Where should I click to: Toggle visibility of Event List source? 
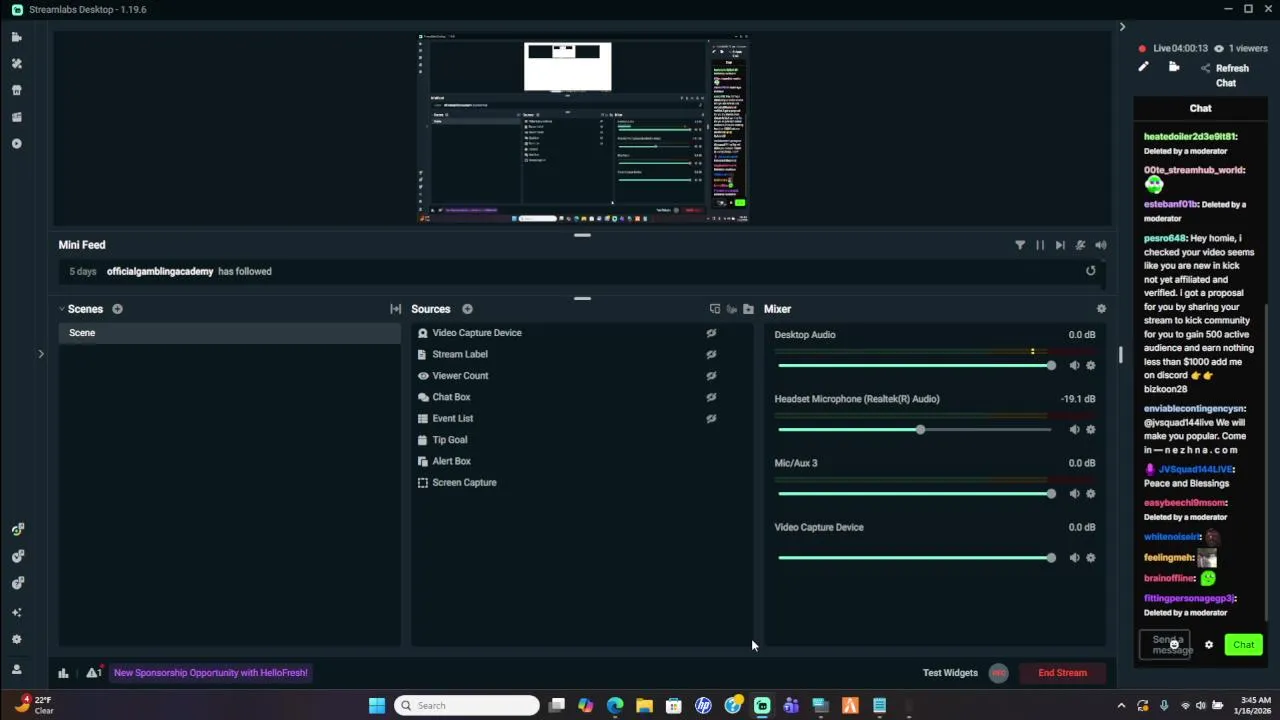point(711,419)
